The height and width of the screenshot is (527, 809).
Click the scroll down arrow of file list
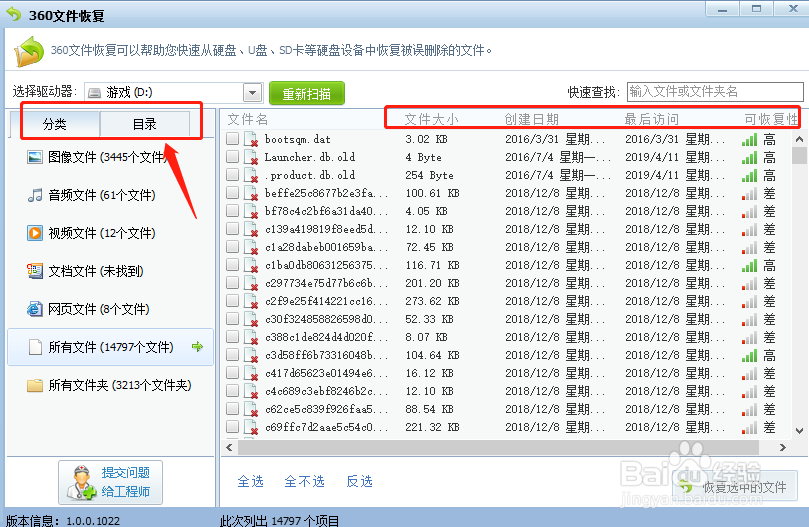(x=799, y=430)
